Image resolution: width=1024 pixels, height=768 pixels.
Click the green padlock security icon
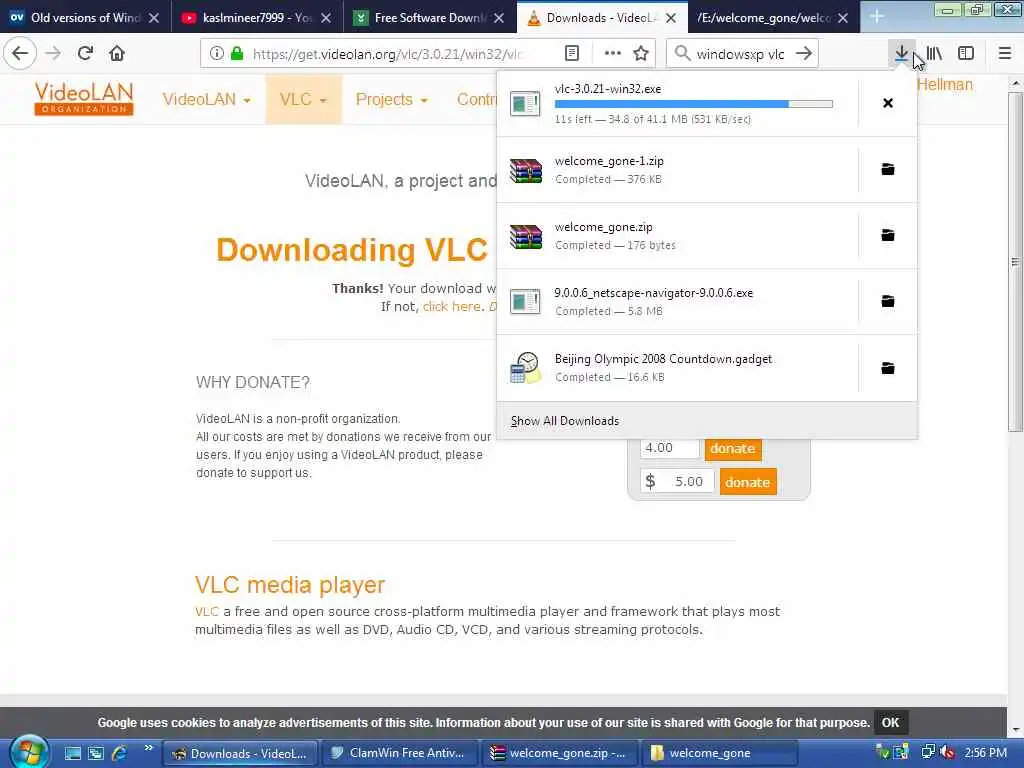point(237,54)
